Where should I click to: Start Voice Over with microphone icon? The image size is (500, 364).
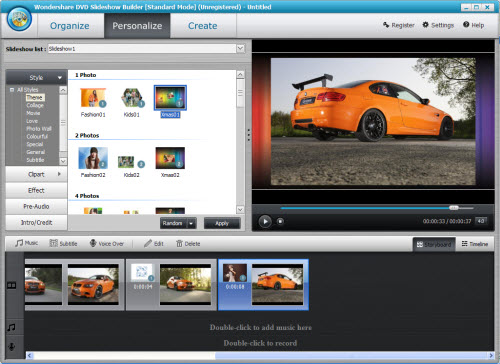107,244
